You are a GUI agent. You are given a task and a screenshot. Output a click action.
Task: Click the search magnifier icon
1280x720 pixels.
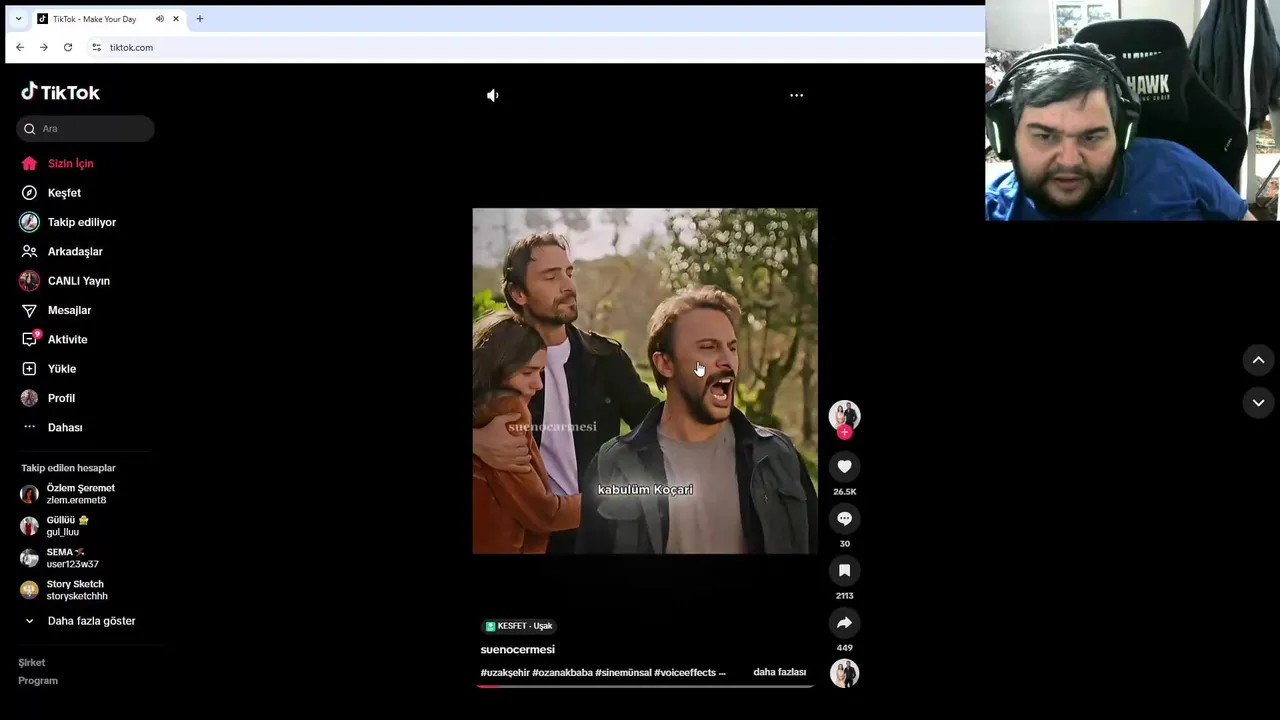[x=30, y=128]
